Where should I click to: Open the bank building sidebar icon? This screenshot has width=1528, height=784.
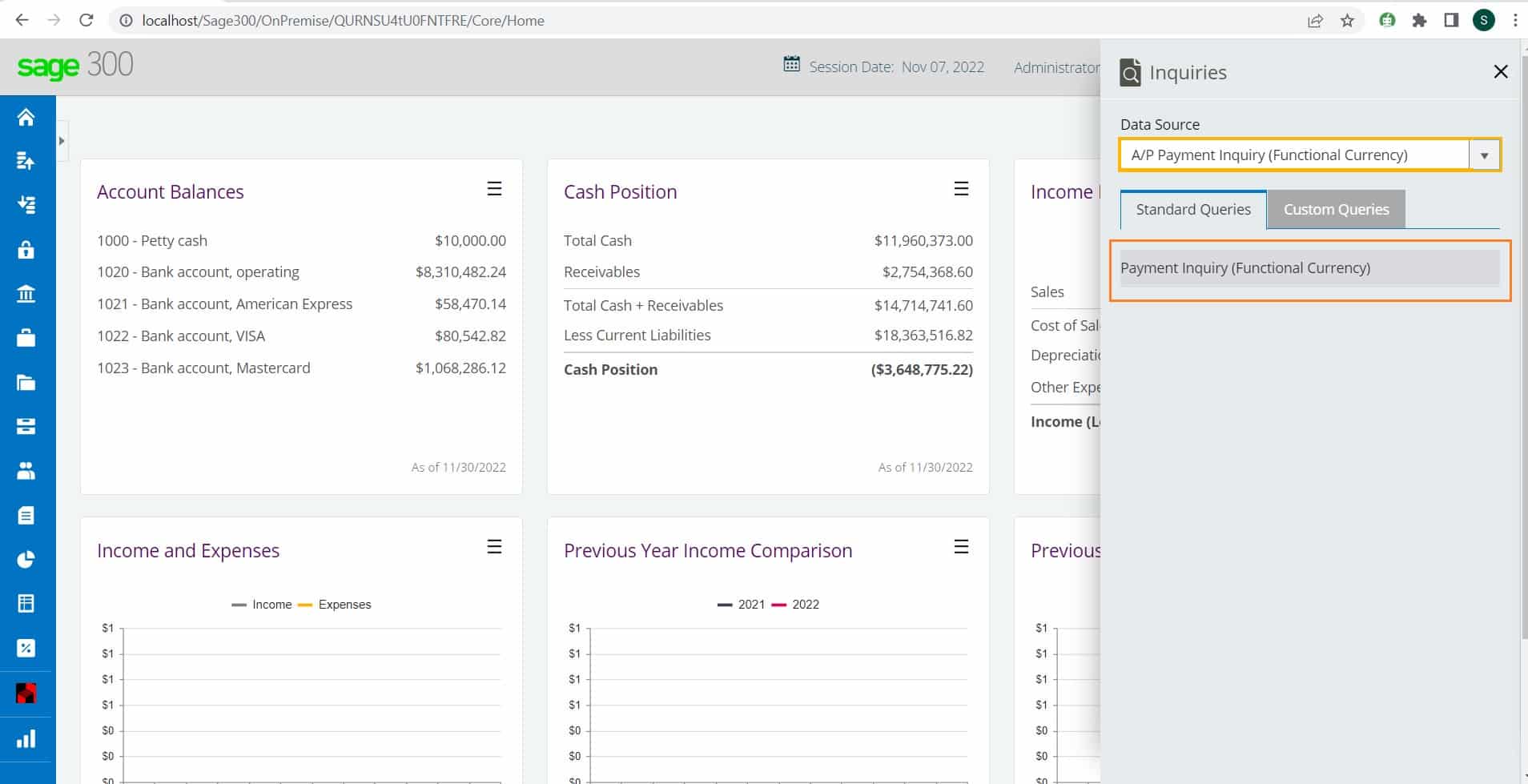point(26,294)
